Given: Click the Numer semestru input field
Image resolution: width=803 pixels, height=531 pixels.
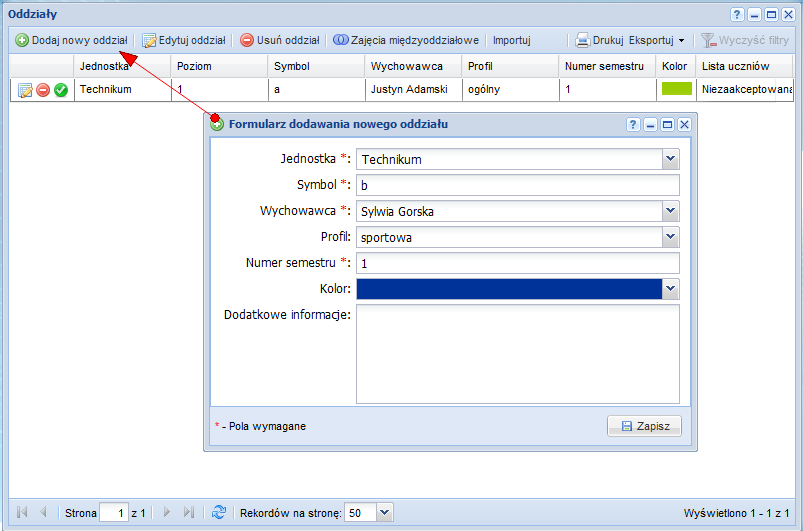Looking at the screenshot, I should (518, 263).
